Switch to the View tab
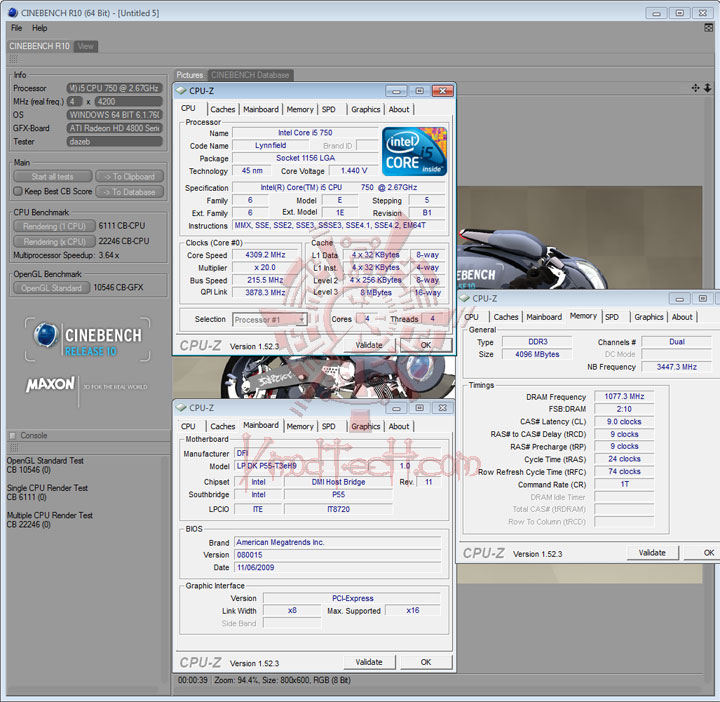This screenshot has height=702, width=720. [85, 46]
